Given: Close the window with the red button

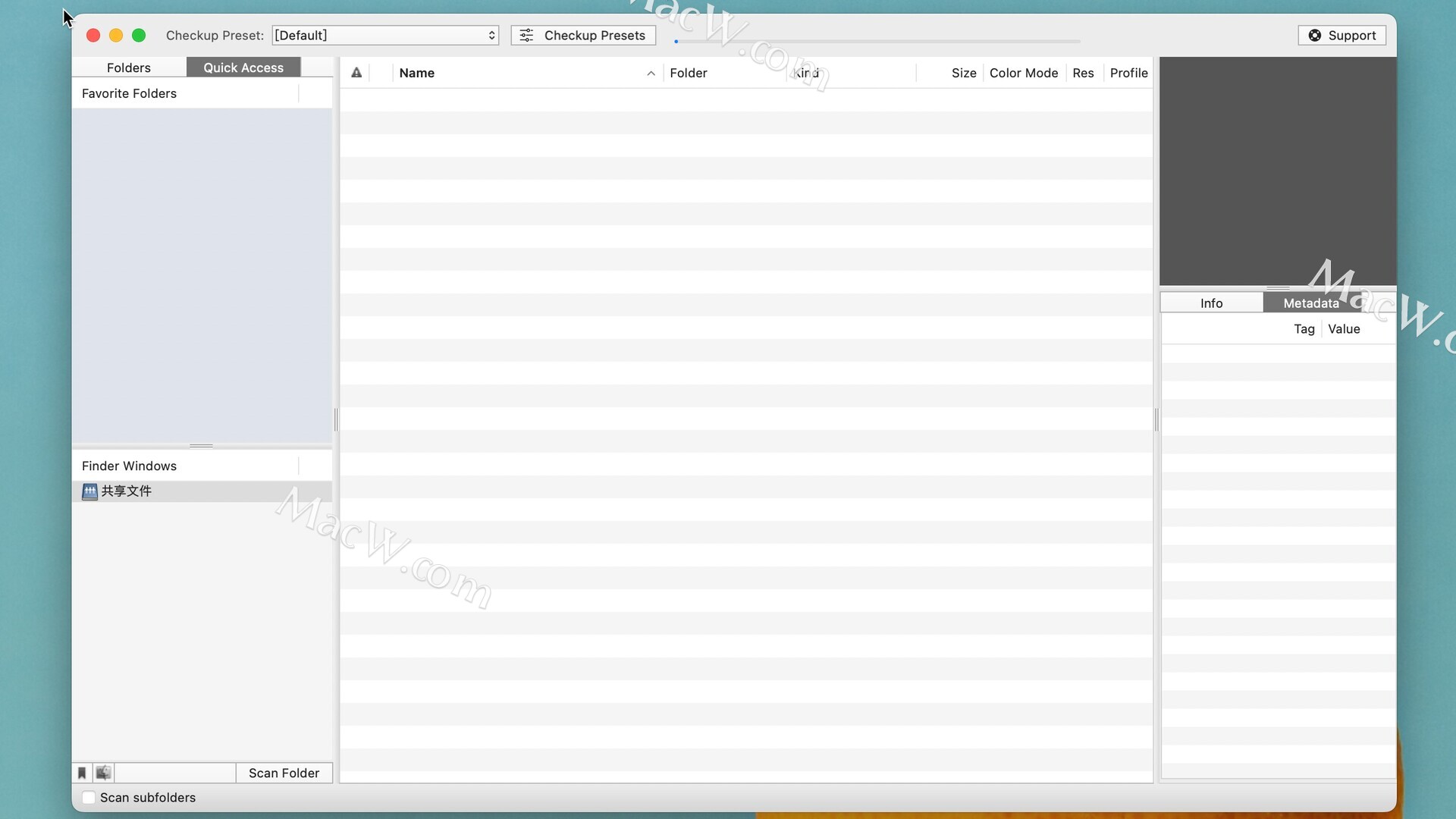Looking at the screenshot, I should pos(93,36).
